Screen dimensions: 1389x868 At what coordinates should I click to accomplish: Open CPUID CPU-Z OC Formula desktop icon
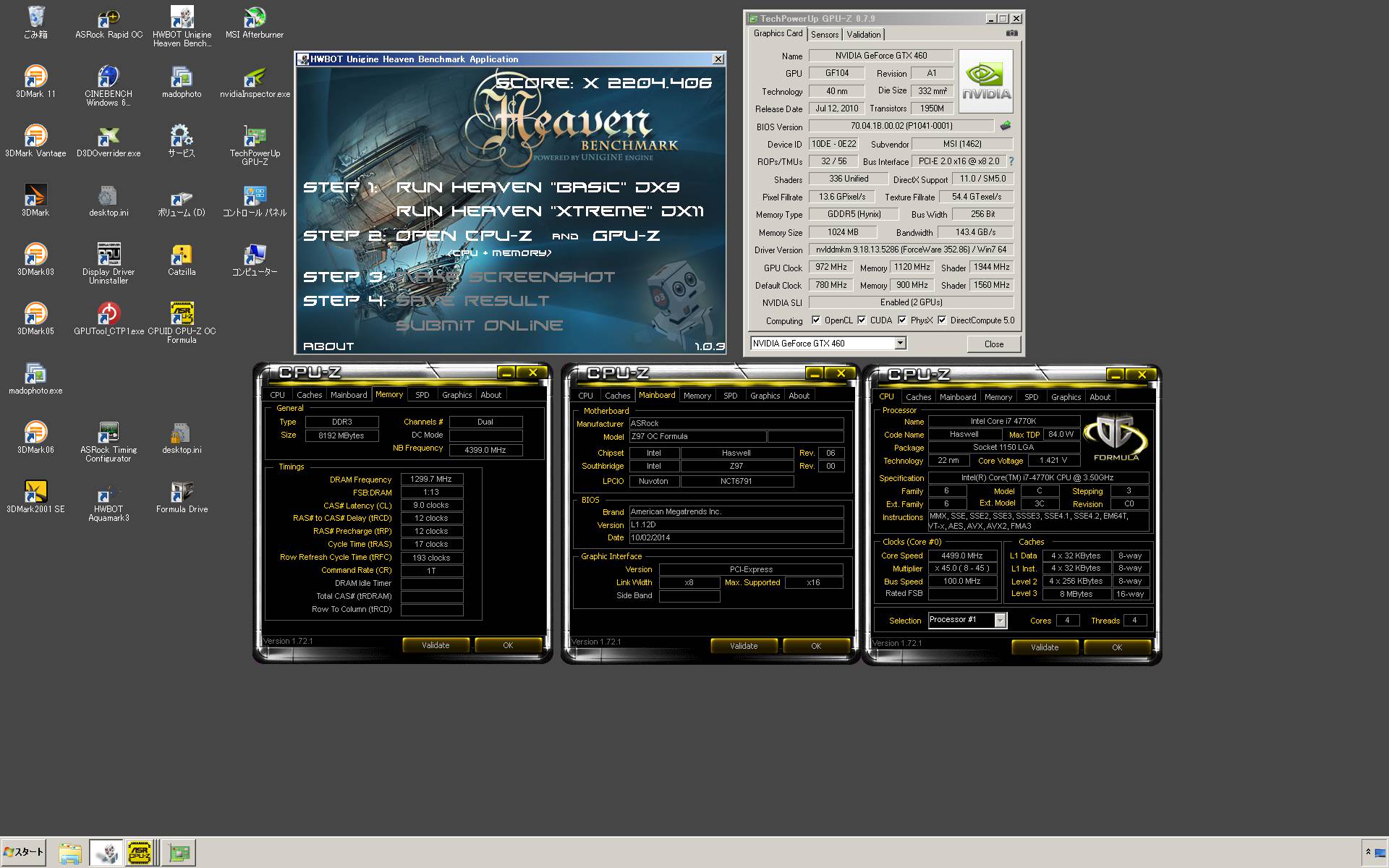[182, 323]
